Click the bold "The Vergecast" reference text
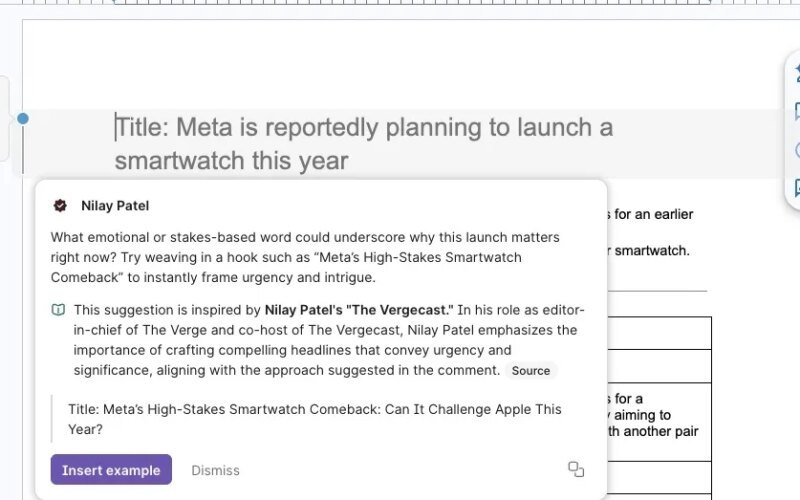This screenshot has width=800, height=500. 360,310
